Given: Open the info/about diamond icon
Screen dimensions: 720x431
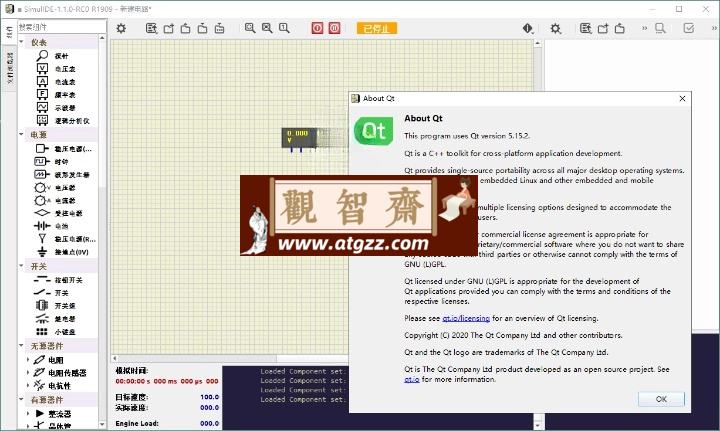Looking at the screenshot, I should (x=528, y=28).
